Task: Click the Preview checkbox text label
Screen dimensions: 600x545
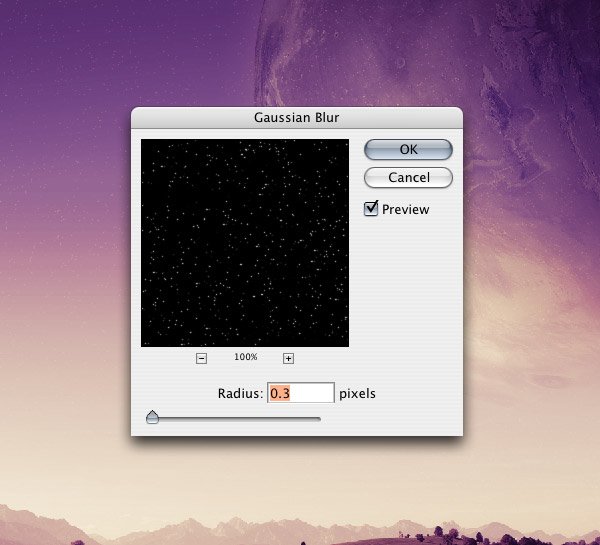Action: (x=405, y=210)
